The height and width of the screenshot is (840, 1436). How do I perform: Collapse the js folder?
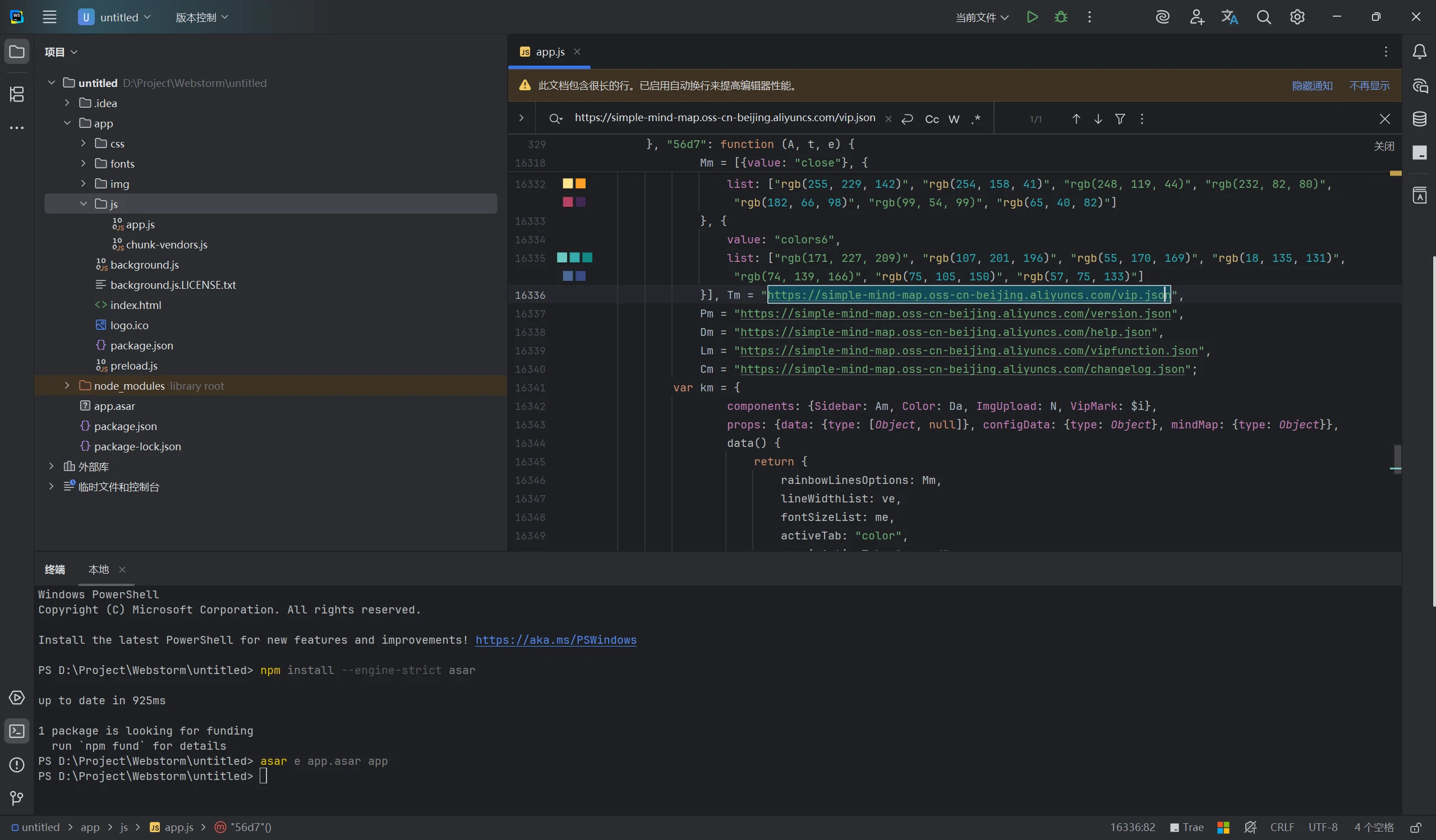(83, 204)
